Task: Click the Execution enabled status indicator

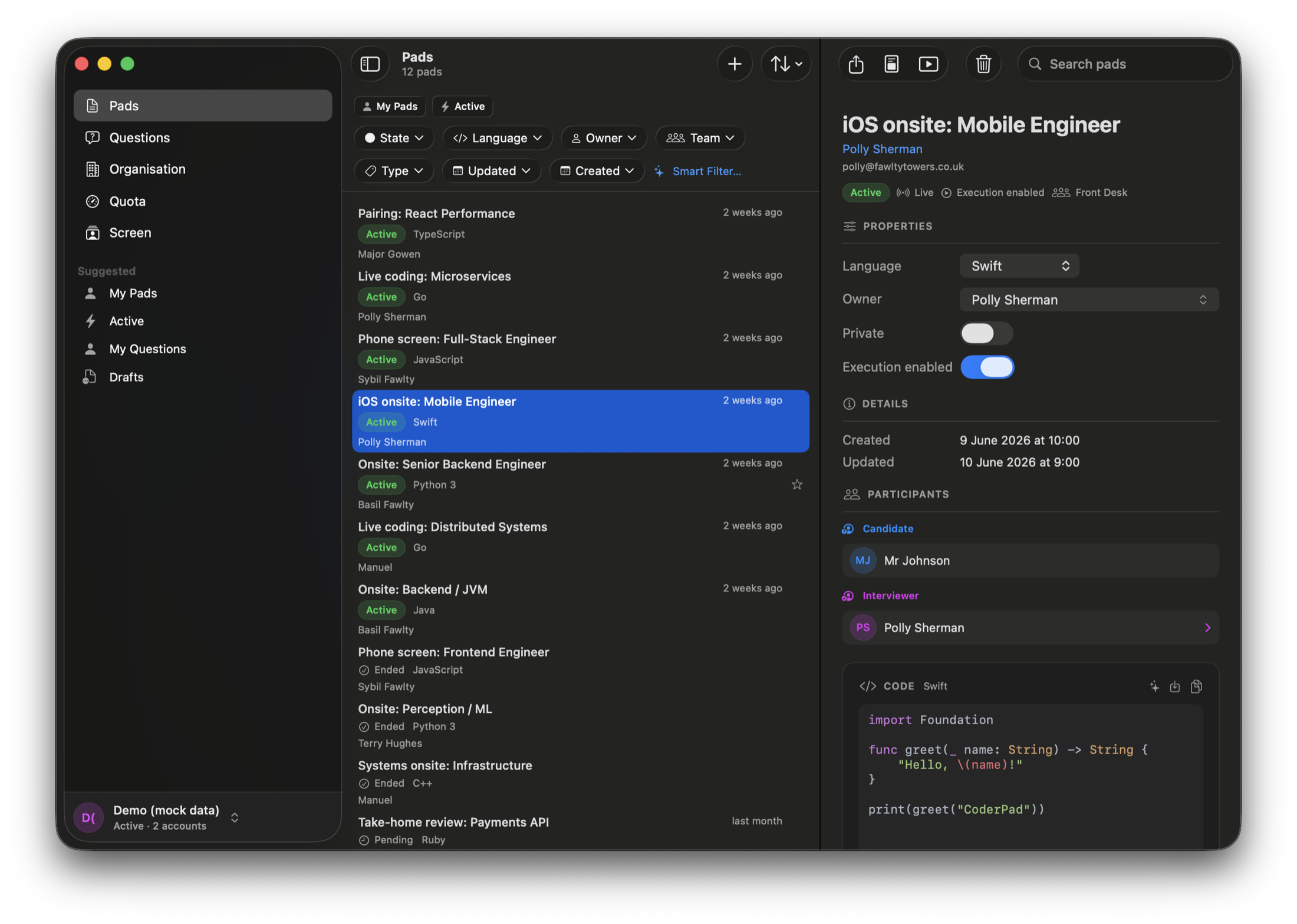Action: (992, 192)
